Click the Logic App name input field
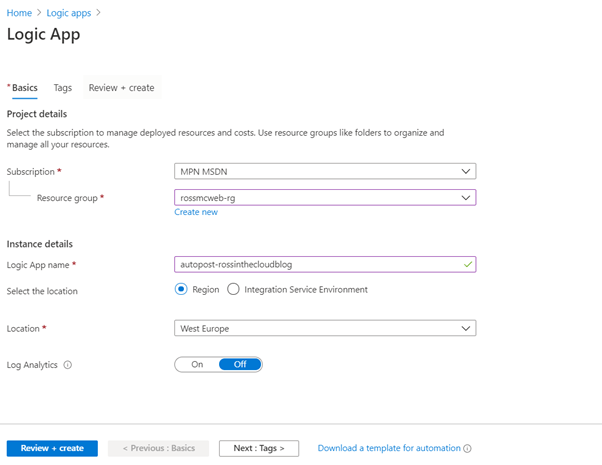Viewport: 602px width, 465px height. click(x=325, y=265)
